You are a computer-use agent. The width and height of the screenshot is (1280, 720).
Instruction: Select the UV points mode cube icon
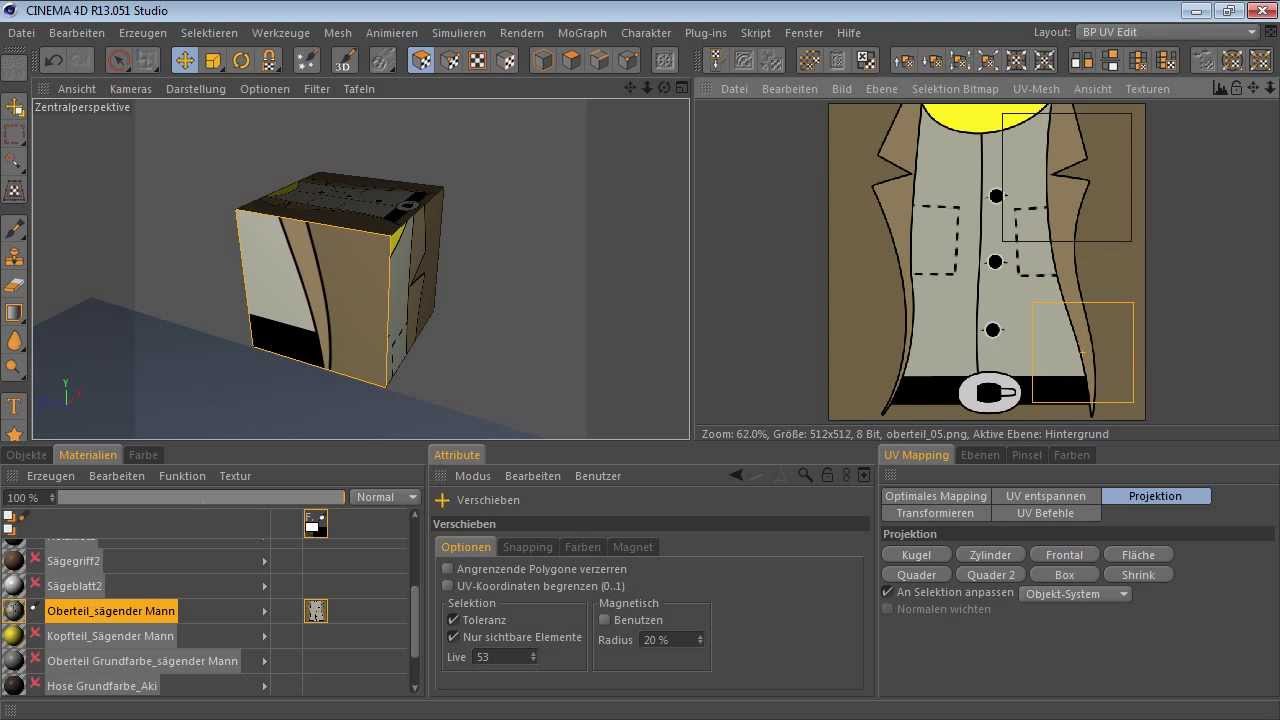pyautogui.click(x=450, y=60)
